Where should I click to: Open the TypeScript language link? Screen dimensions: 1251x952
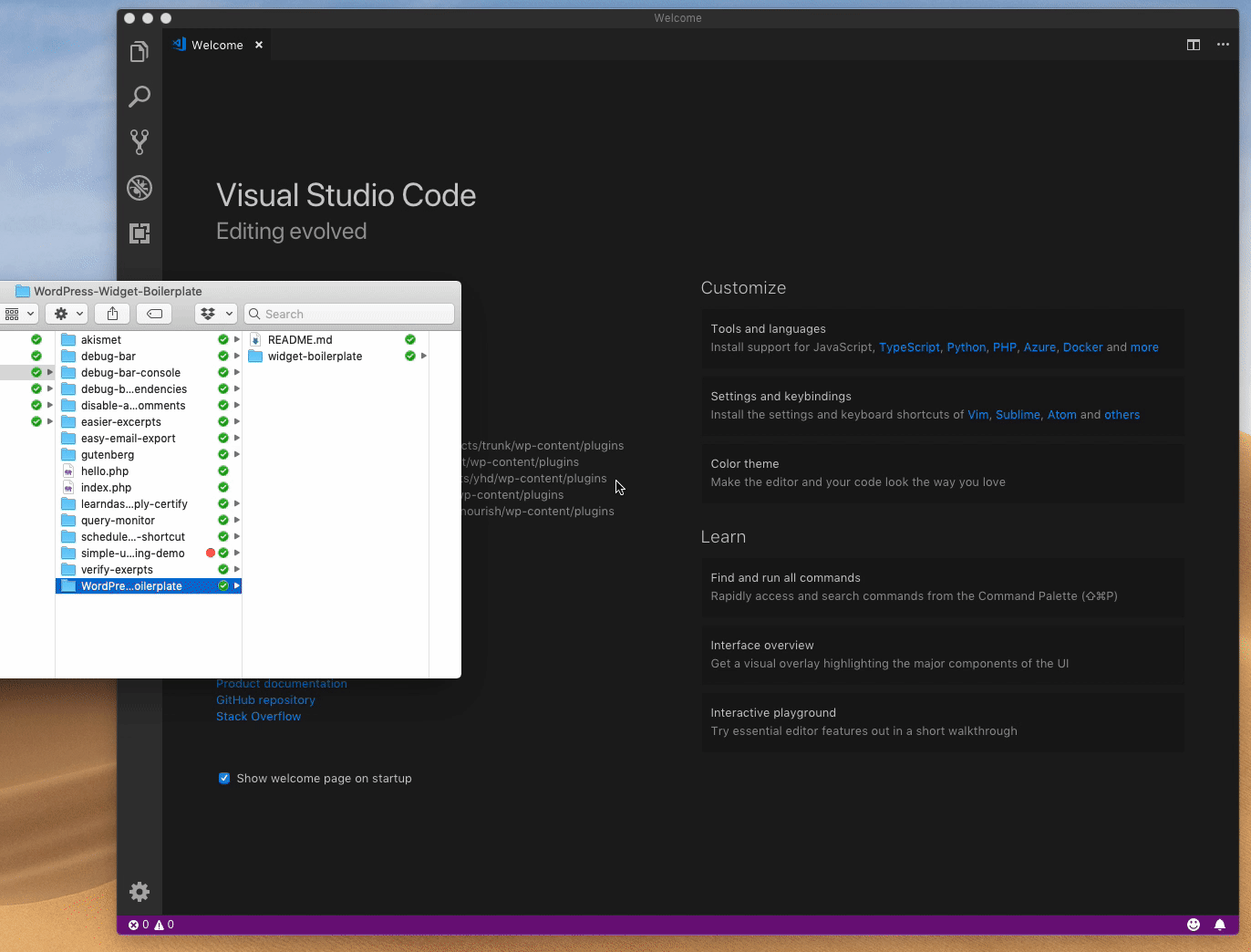[909, 347]
